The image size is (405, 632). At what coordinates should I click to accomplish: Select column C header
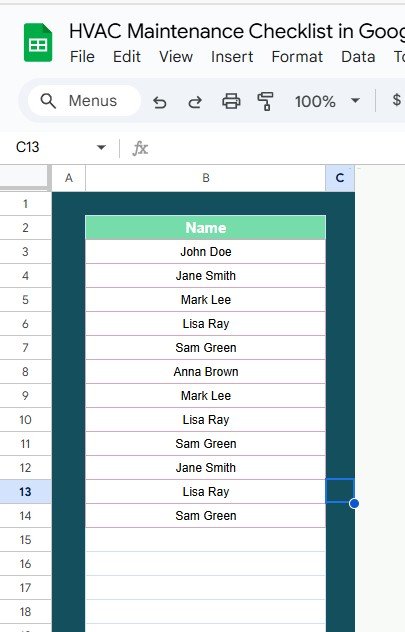pos(340,178)
